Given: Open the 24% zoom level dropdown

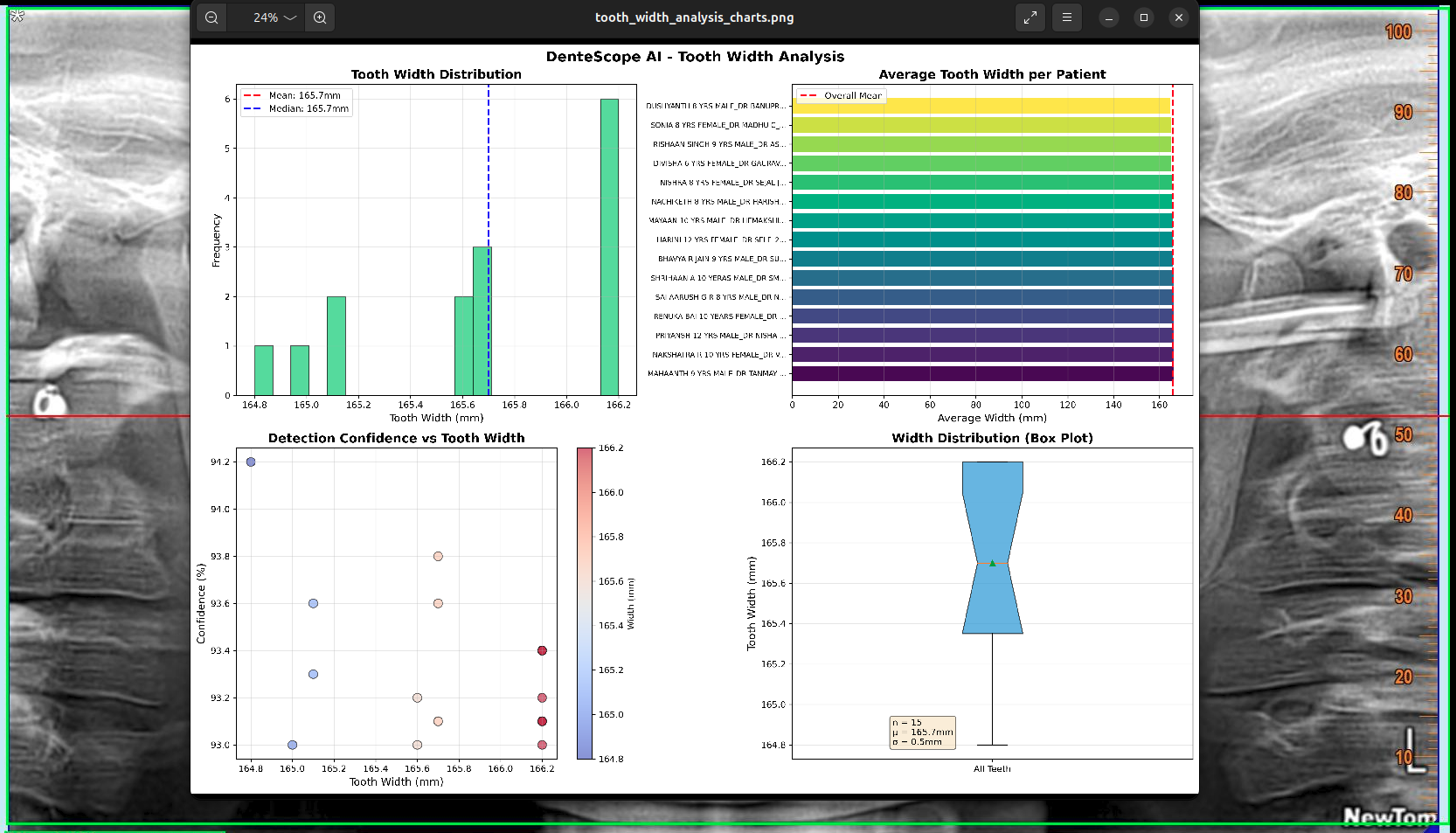Looking at the screenshot, I should pyautogui.click(x=274, y=17).
